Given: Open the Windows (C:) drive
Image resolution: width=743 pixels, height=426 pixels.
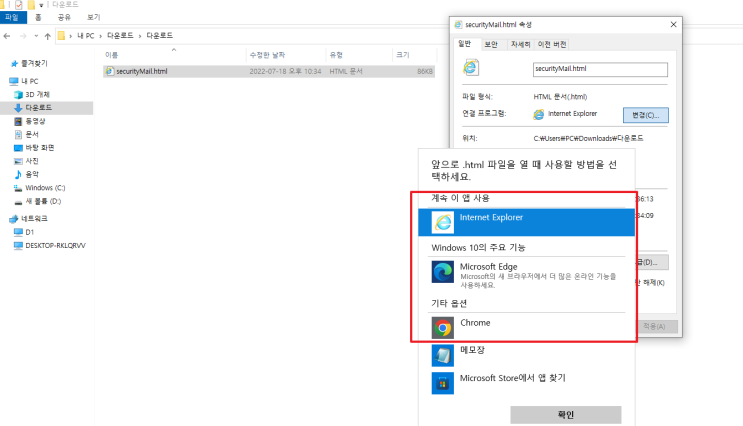Looking at the screenshot, I should point(40,188).
